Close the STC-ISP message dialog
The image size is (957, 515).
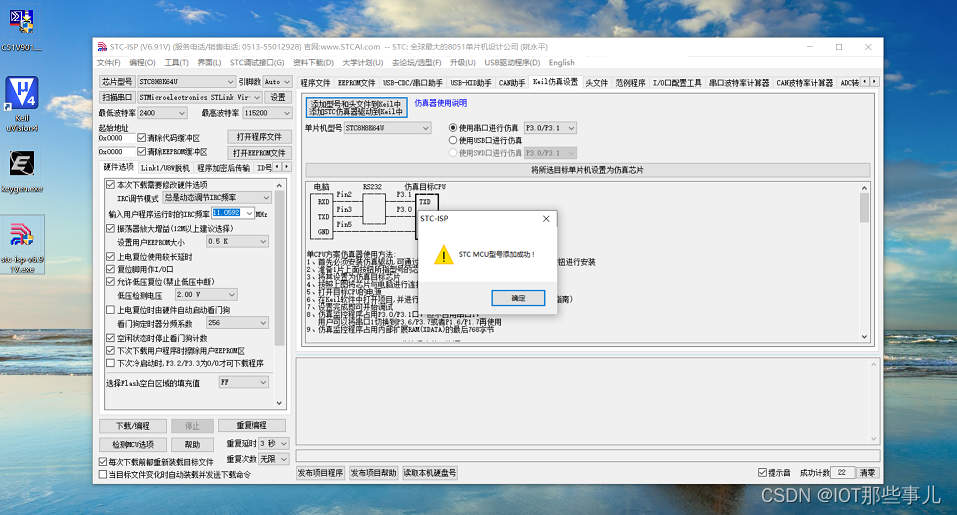point(546,218)
